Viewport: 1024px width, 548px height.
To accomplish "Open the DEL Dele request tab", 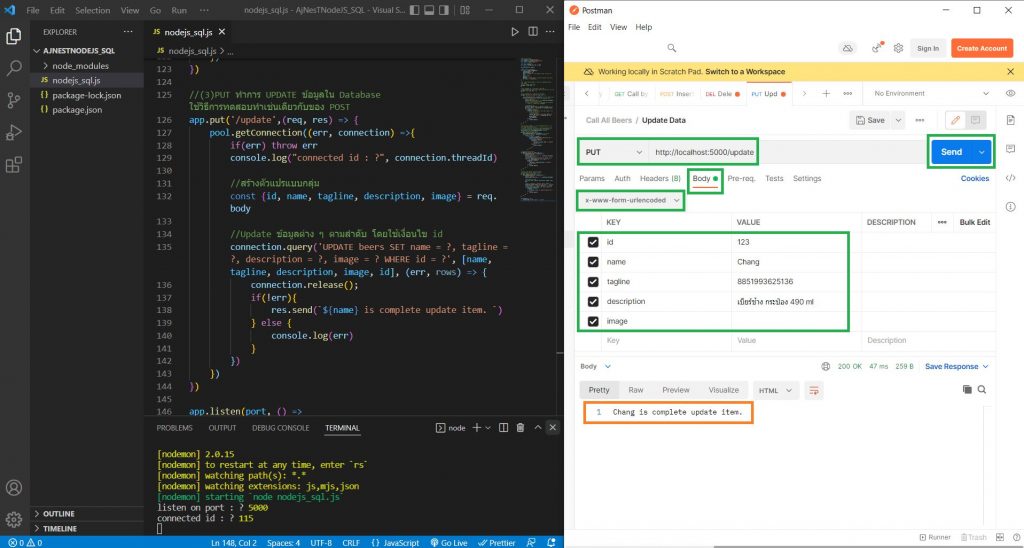I will tap(722, 93).
